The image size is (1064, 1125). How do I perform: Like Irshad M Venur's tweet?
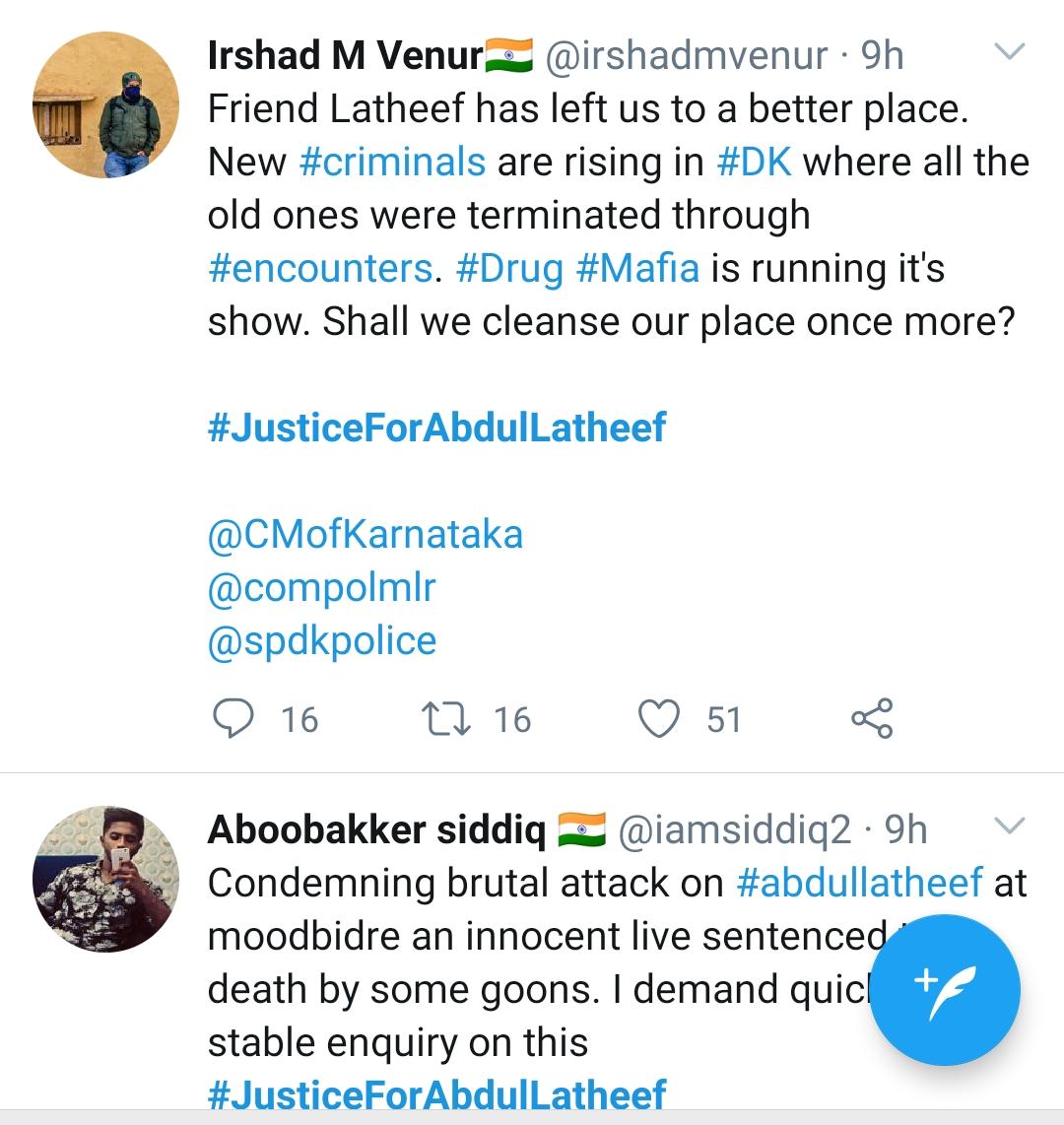click(x=659, y=718)
